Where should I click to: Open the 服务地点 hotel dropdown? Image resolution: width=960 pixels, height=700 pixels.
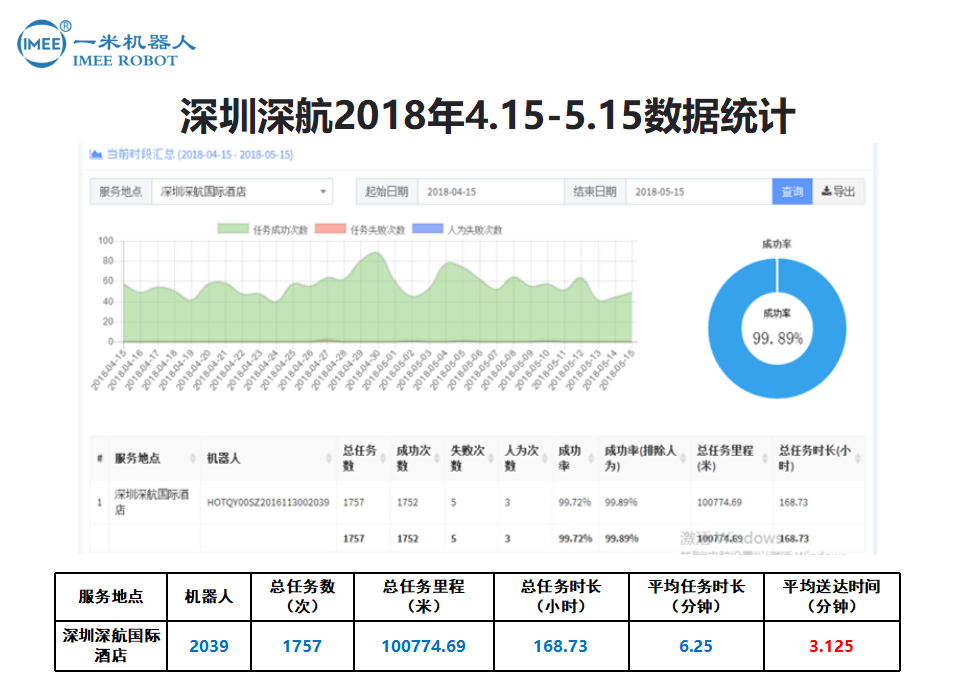point(242,192)
